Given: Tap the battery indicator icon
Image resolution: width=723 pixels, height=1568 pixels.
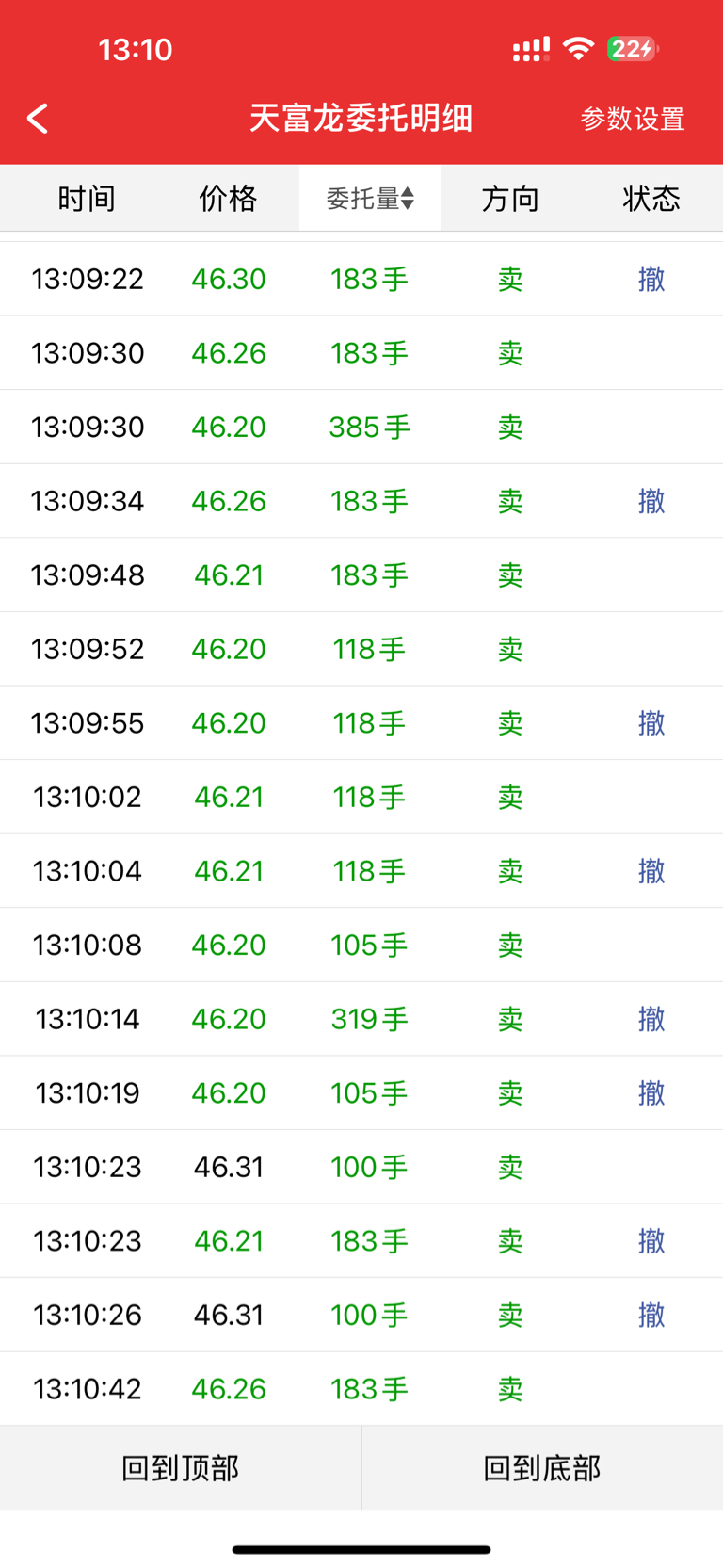Looking at the screenshot, I should tap(633, 48).
